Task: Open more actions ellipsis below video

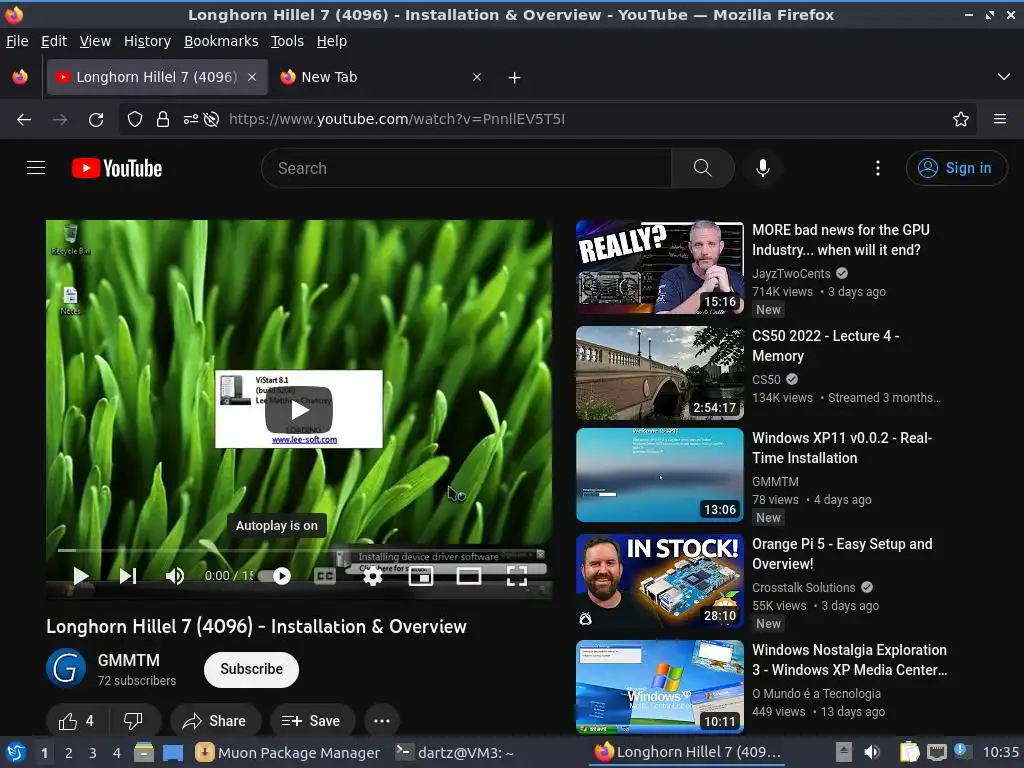Action: point(382,721)
